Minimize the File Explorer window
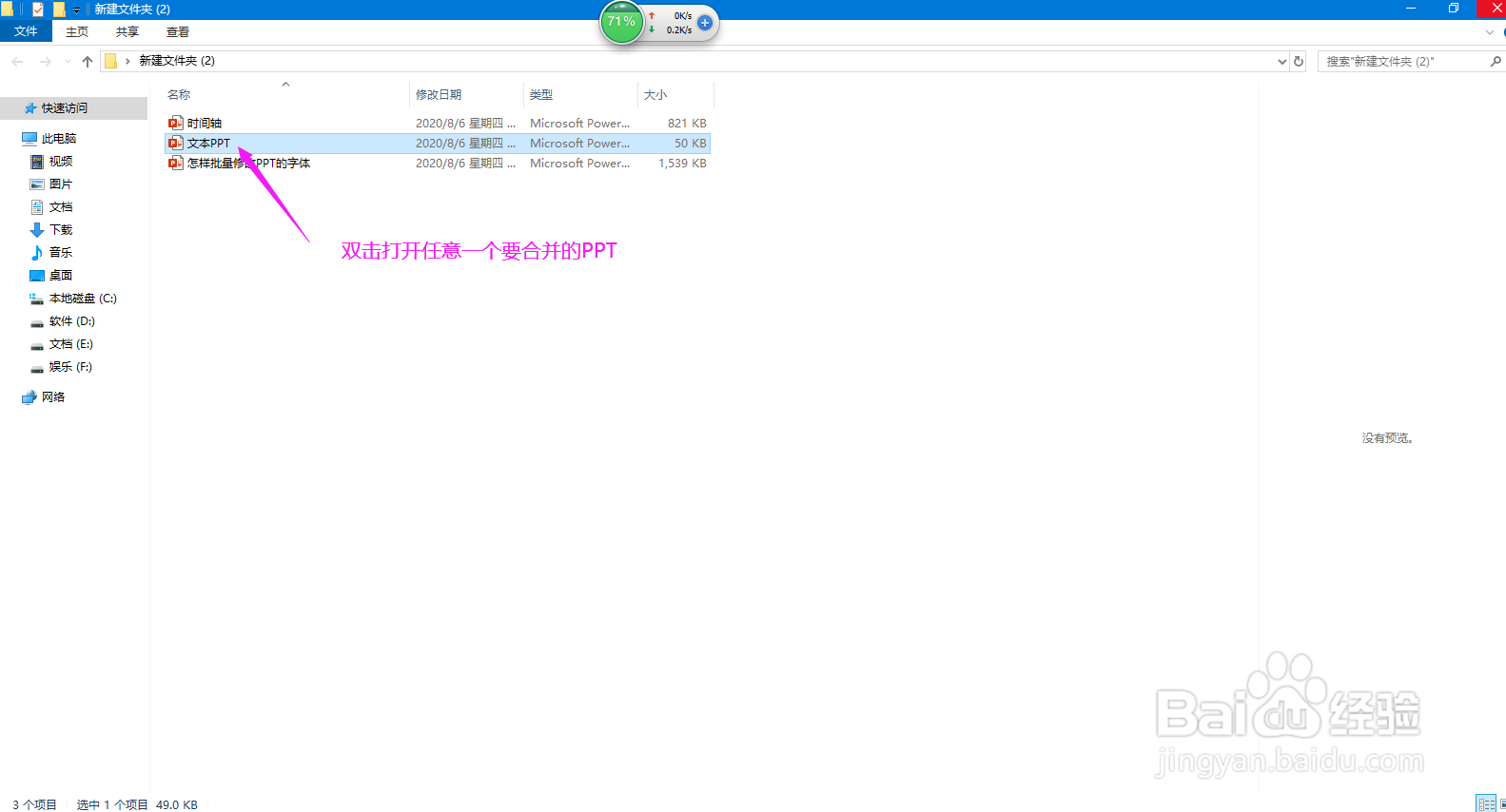Viewport: 1506px width, 812px height. point(1411,9)
